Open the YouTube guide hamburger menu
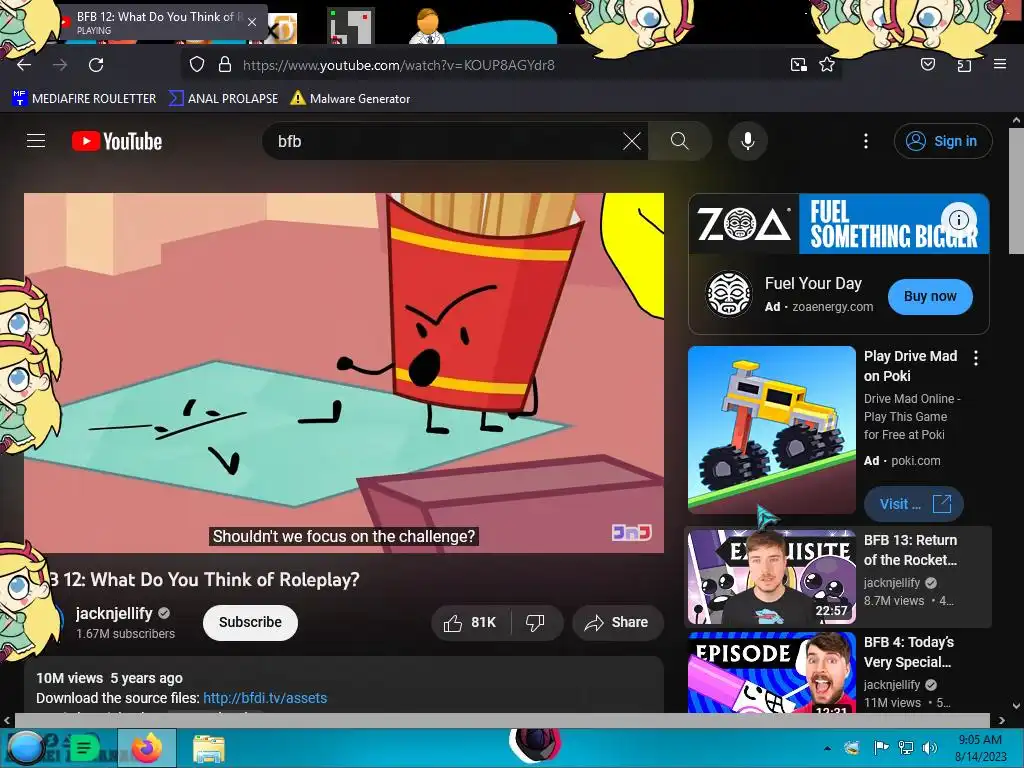This screenshot has width=1024, height=768. (36, 141)
